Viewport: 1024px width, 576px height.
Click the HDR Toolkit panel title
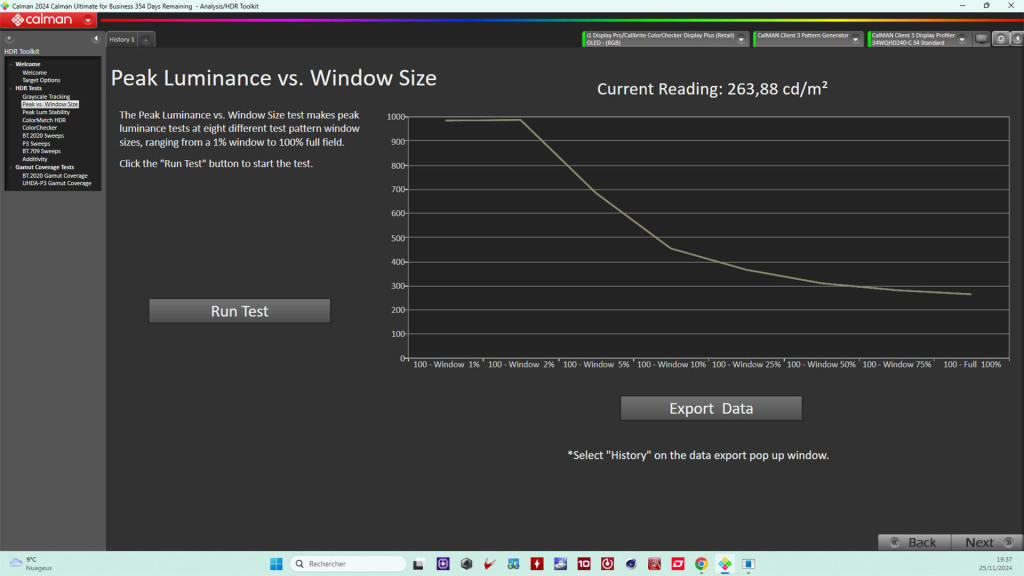click(x=22, y=52)
